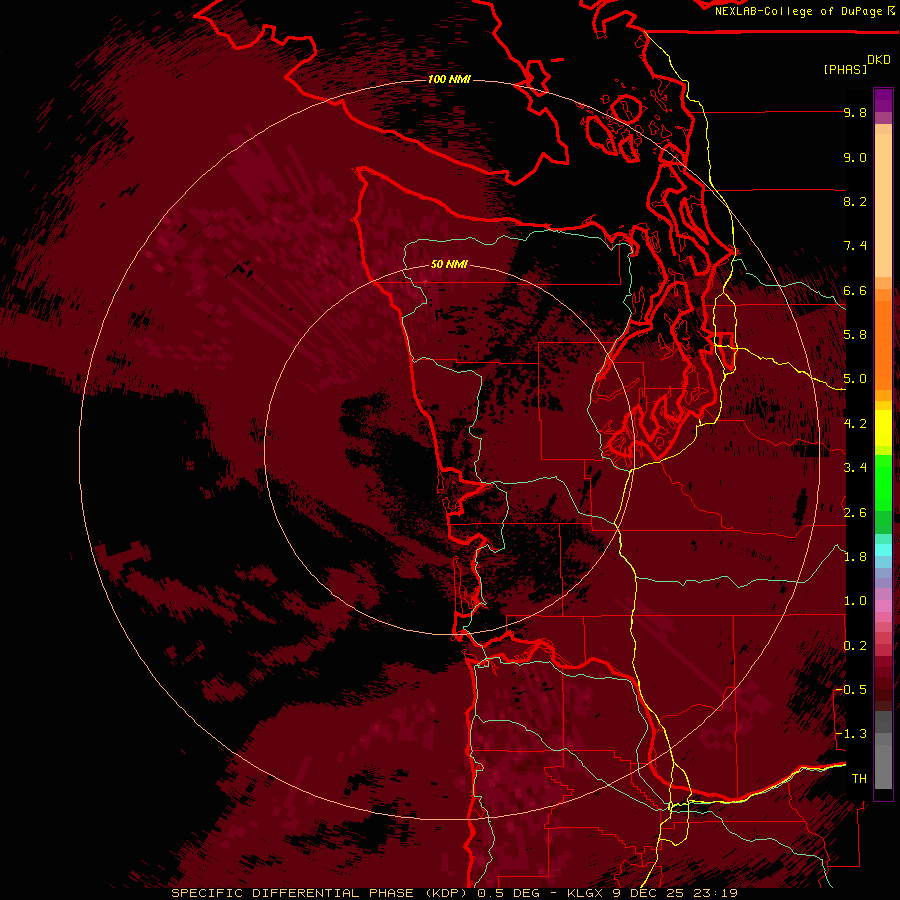Screen dimensions: 900x900
Task: Click the 7.4 value on color scale
Action: [x=855, y=246]
